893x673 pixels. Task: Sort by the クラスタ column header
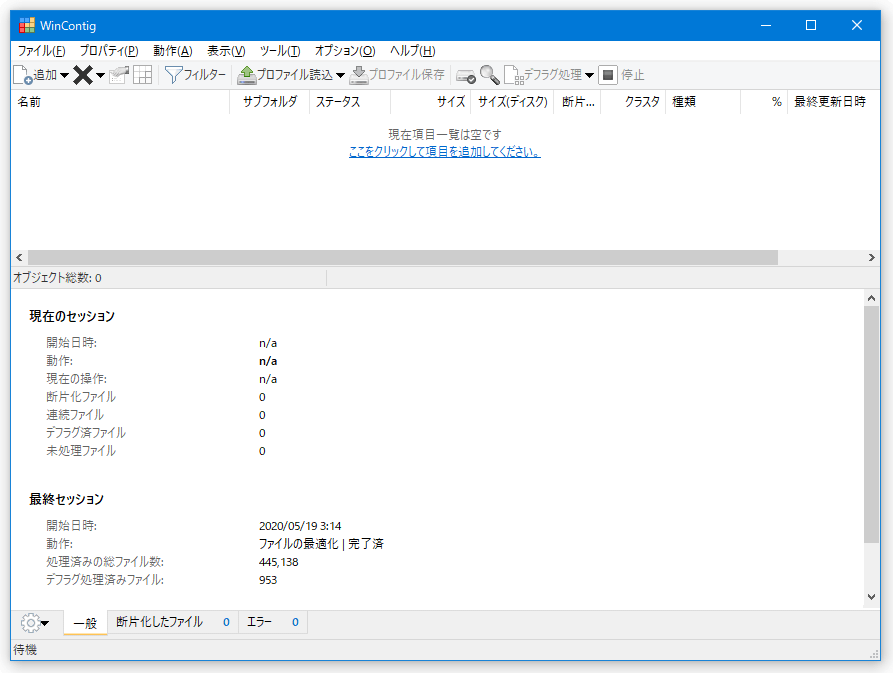(633, 102)
